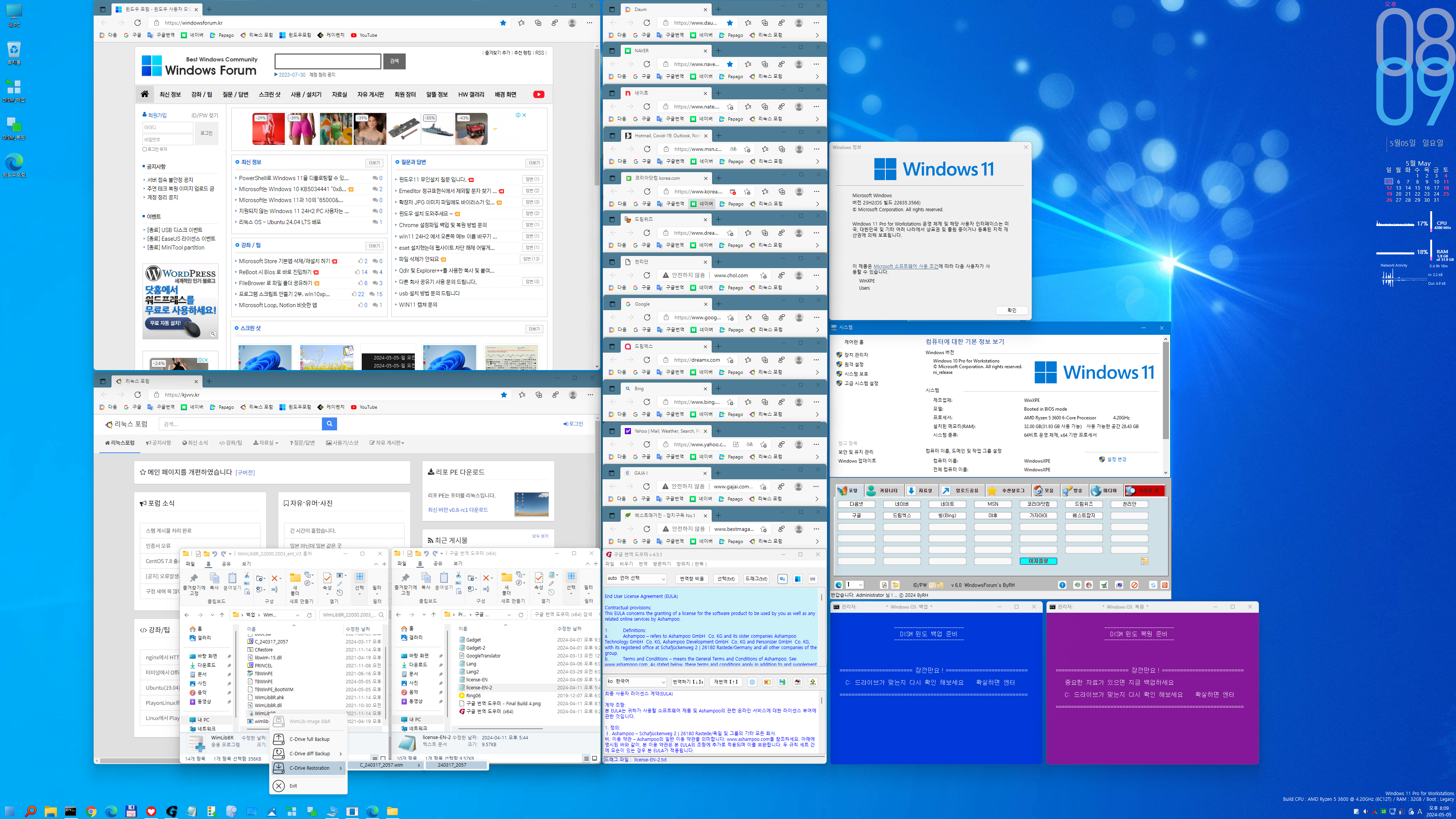Open the ko 한국어 target language dropdown
1456x819 pixels.
click(636, 682)
